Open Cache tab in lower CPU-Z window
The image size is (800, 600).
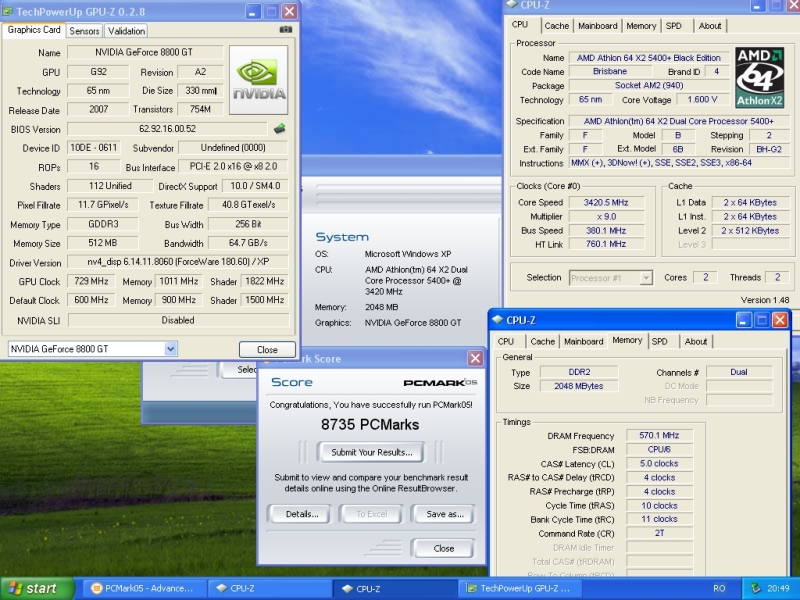542,341
